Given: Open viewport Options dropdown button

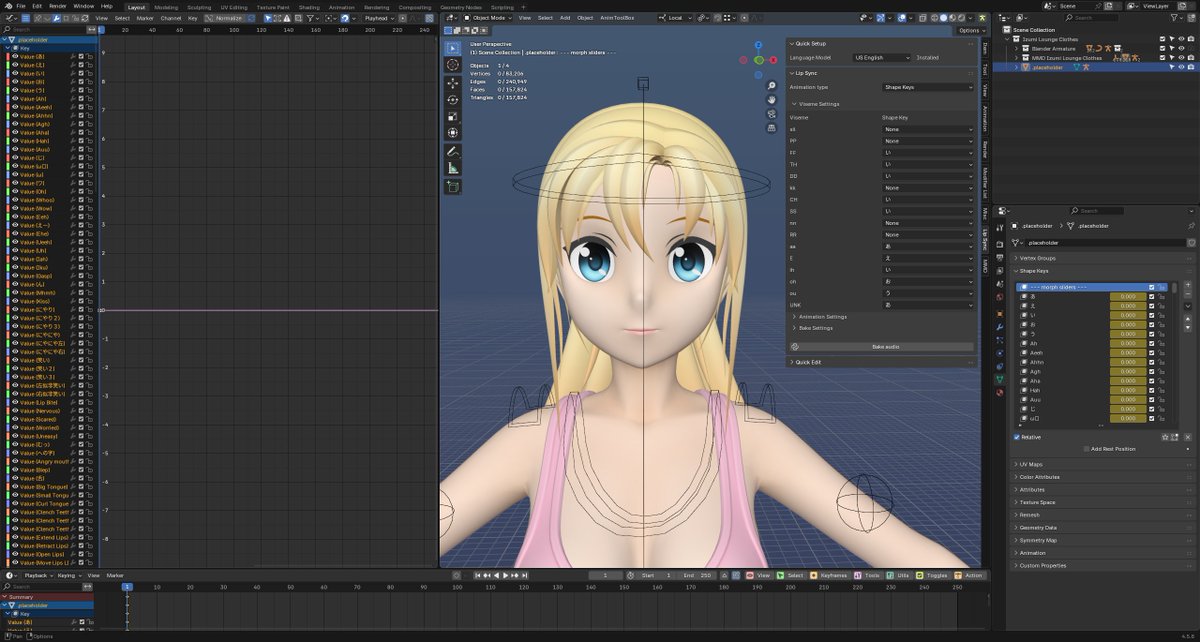Looking at the screenshot, I should point(969,31).
